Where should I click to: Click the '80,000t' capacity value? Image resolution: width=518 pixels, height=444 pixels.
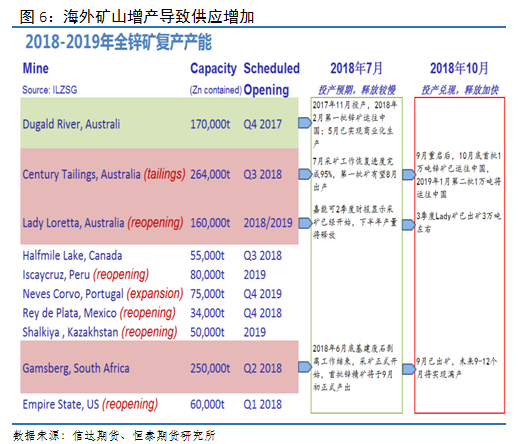pyautogui.click(x=207, y=275)
